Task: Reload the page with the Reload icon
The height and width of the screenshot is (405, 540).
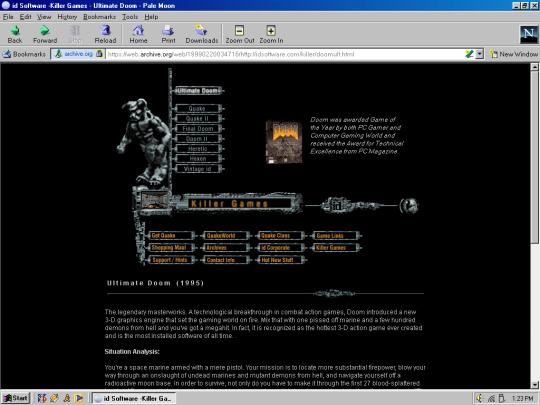Action: point(105,34)
